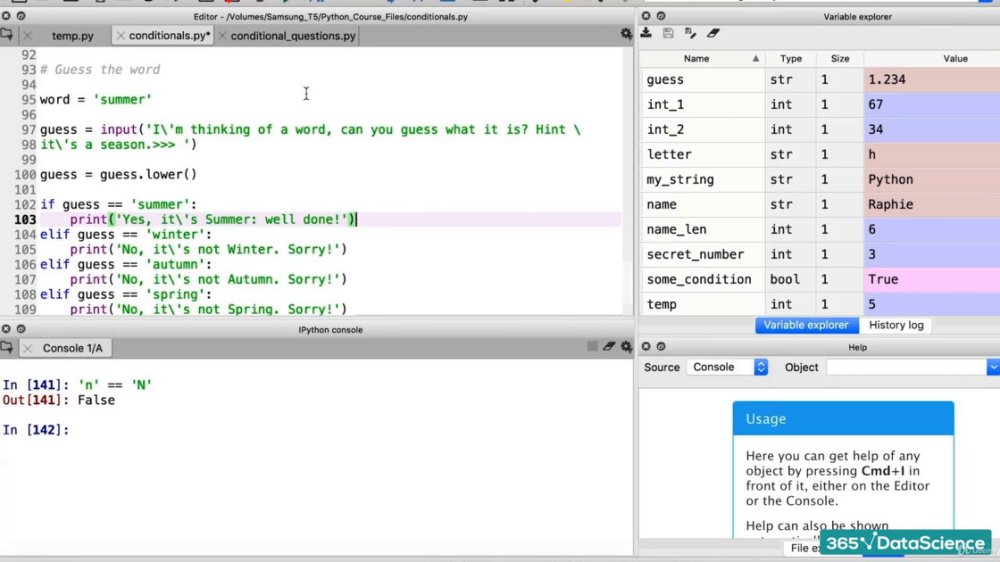The width and height of the screenshot is (1000, 562).
Task: Undock the Editor pane
Action: tap(21, 16)
